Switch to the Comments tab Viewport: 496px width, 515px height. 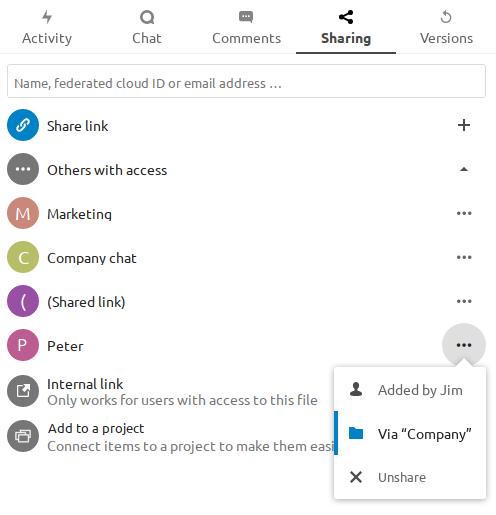click(246, 28)
